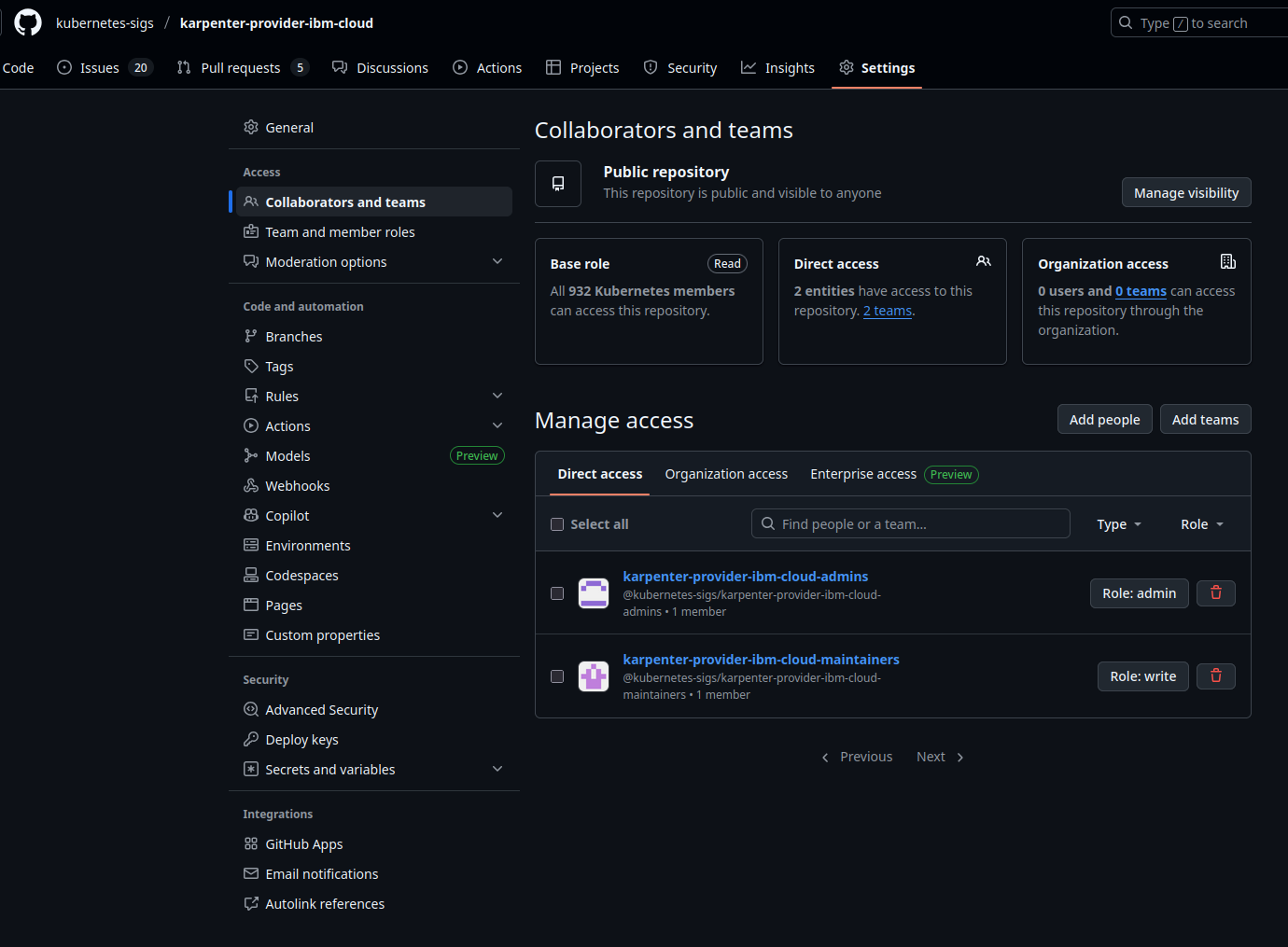Change role via the Role: admin dropdown
Image resolution: width=1288 pixels, height=947 pixels.
(x=1139, y=593)
